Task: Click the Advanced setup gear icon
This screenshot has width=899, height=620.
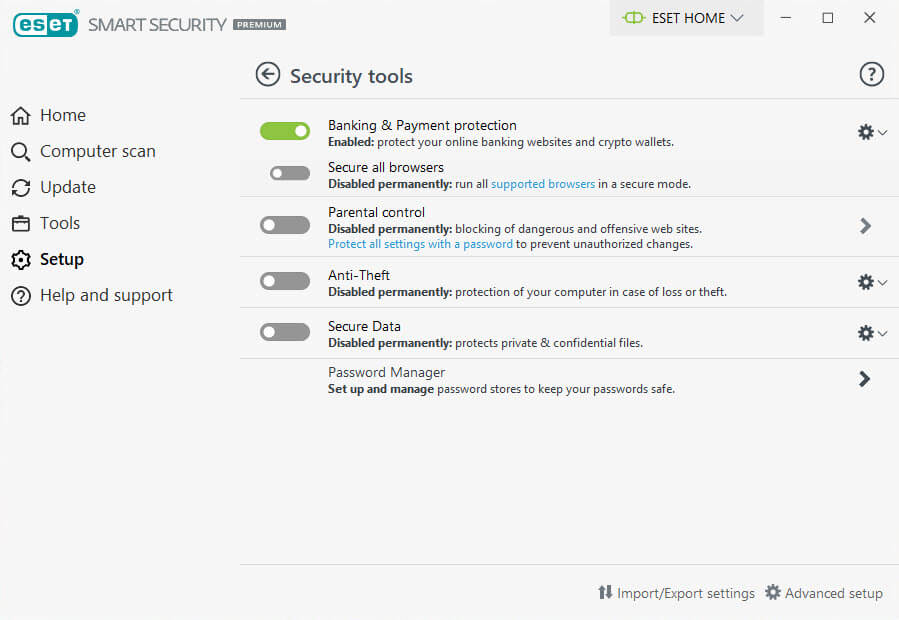Action: 773,592
